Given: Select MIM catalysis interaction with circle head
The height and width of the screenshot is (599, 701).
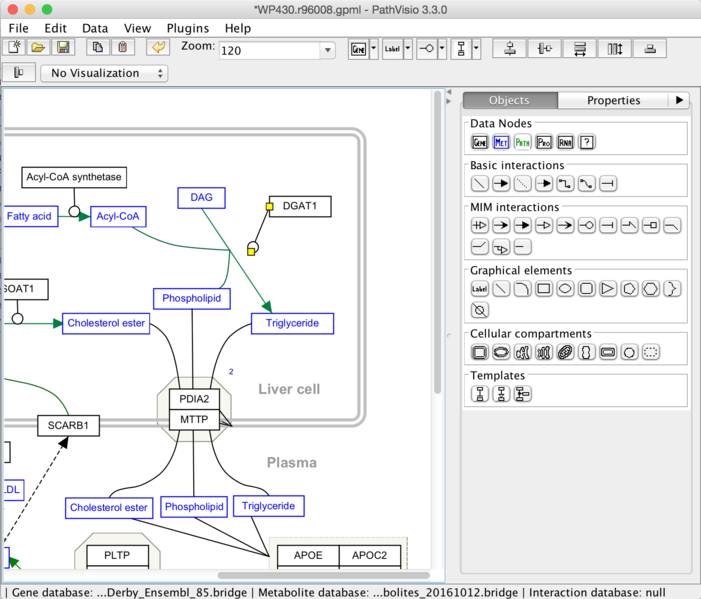Looking at the screenshot, I should (587, 225).
